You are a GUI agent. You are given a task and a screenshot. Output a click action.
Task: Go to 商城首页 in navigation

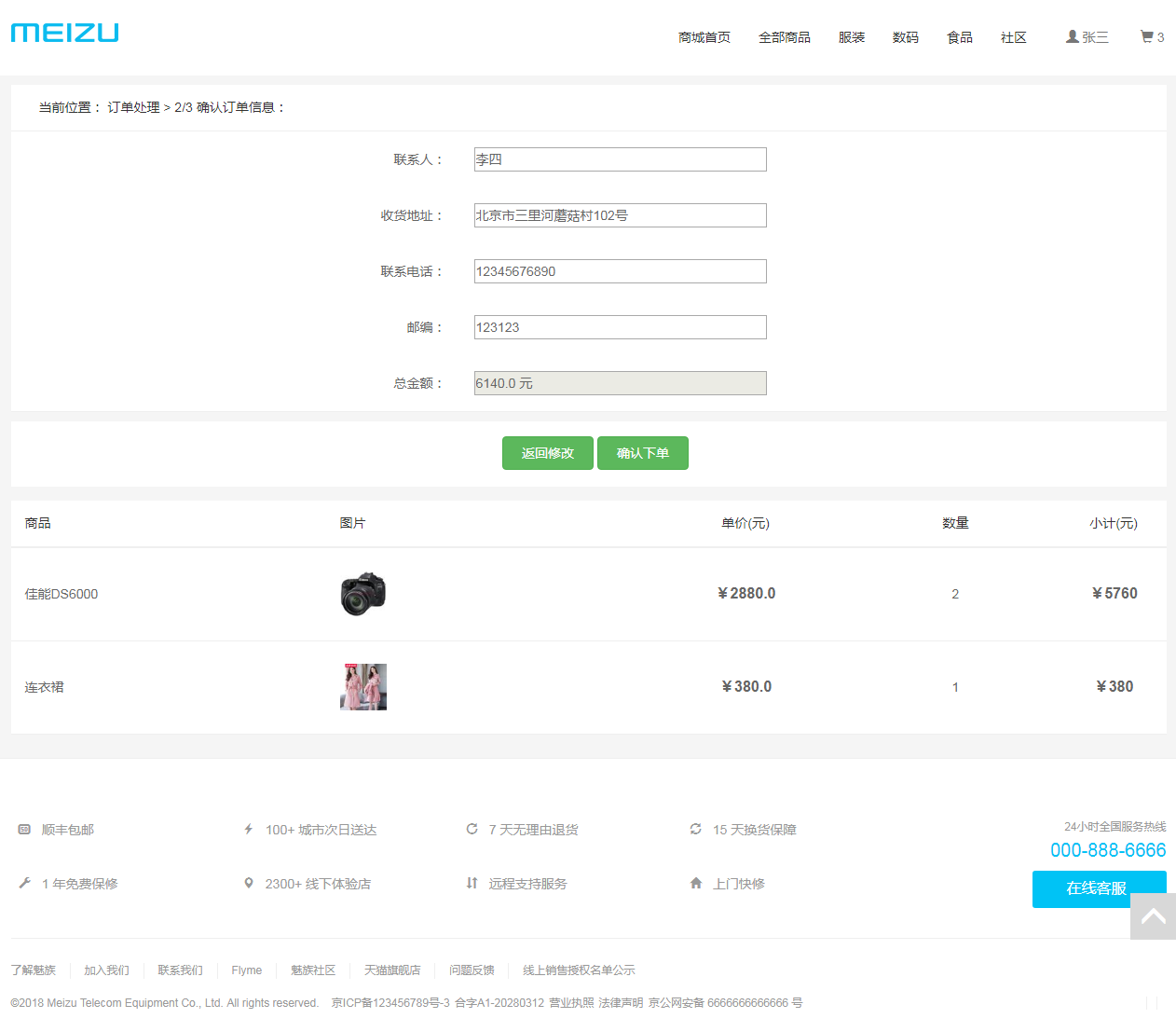pyautogui.click(x=704, y=37)
